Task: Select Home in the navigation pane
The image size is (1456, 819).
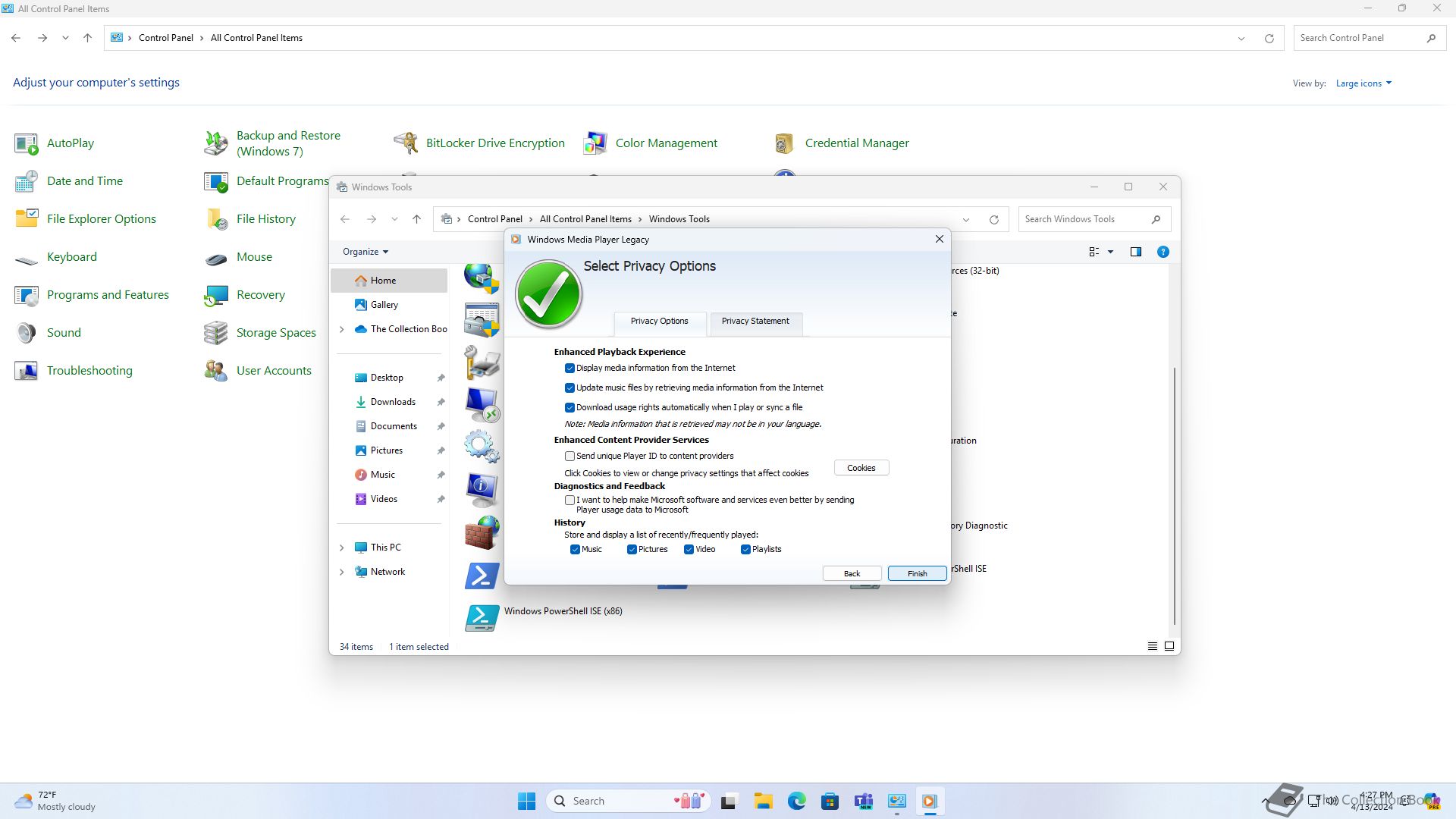Action: click(389, 281)
